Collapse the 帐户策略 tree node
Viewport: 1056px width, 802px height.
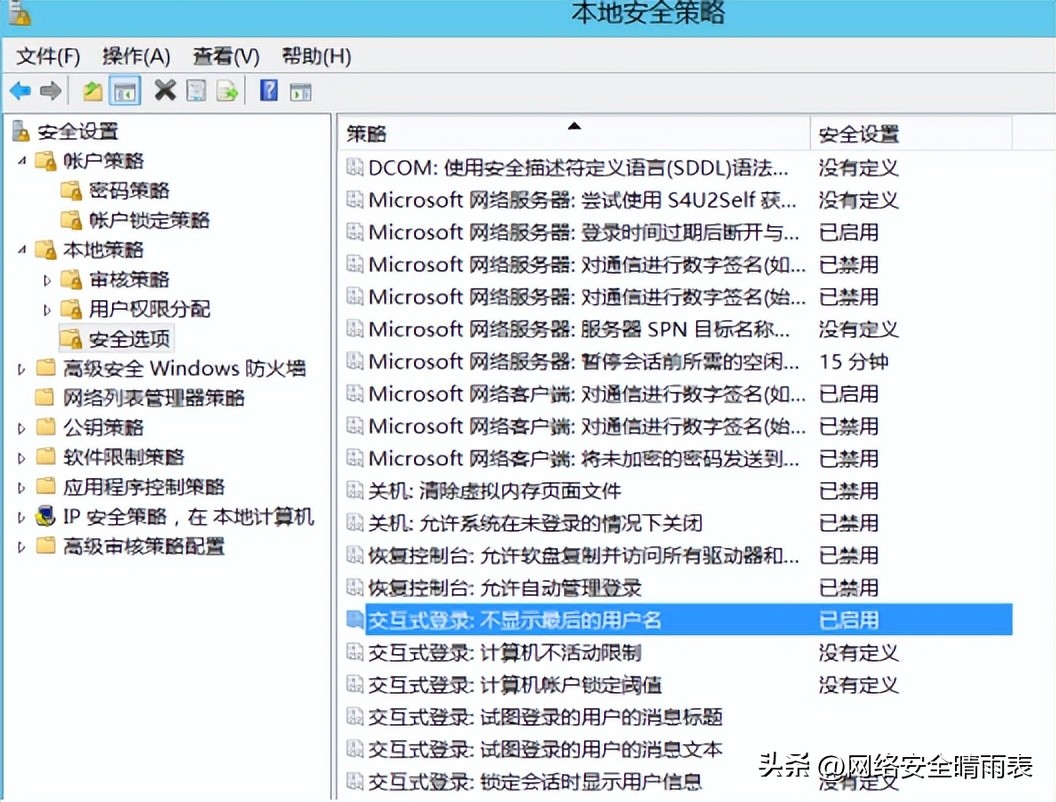pyautogui.click(x=25, y=161)
